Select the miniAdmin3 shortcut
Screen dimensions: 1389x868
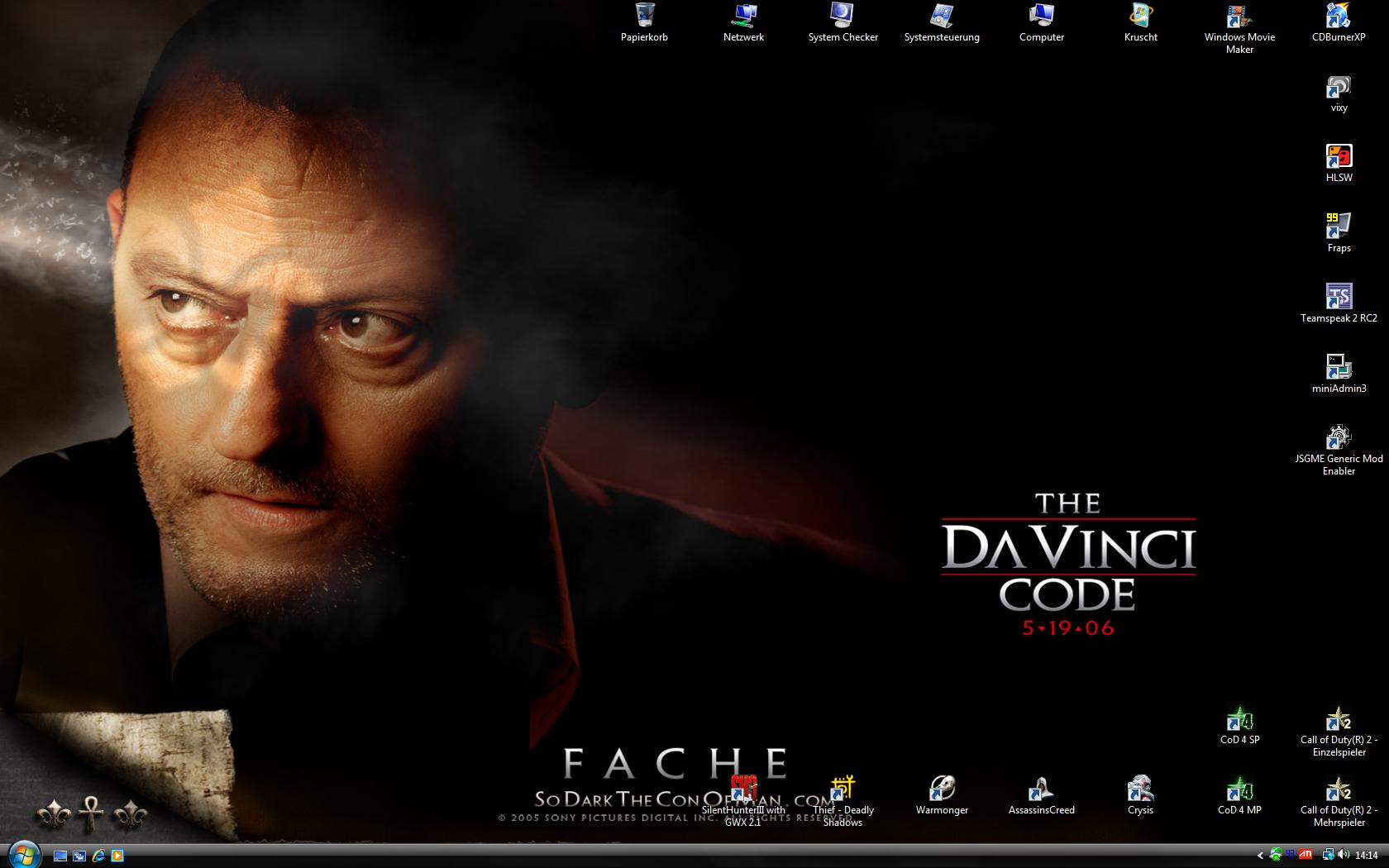[x=1339, y=374]
